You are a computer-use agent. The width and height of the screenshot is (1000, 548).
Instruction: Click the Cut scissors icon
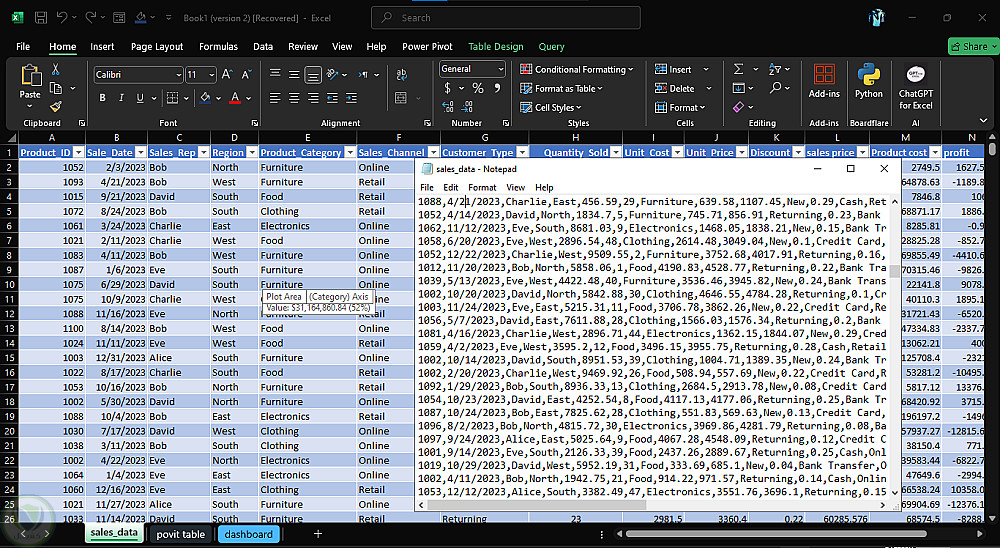[56, 70]
